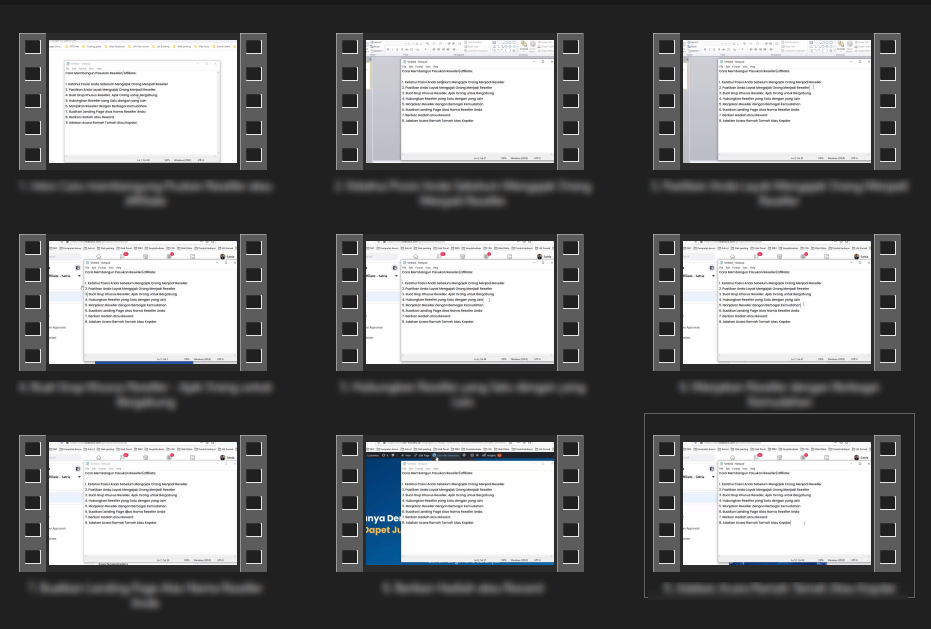Screen dimensions: 931x629
Task: Open video 2 thumbnail, Ketahui Posisi Anda
Action: click(460, 101)
